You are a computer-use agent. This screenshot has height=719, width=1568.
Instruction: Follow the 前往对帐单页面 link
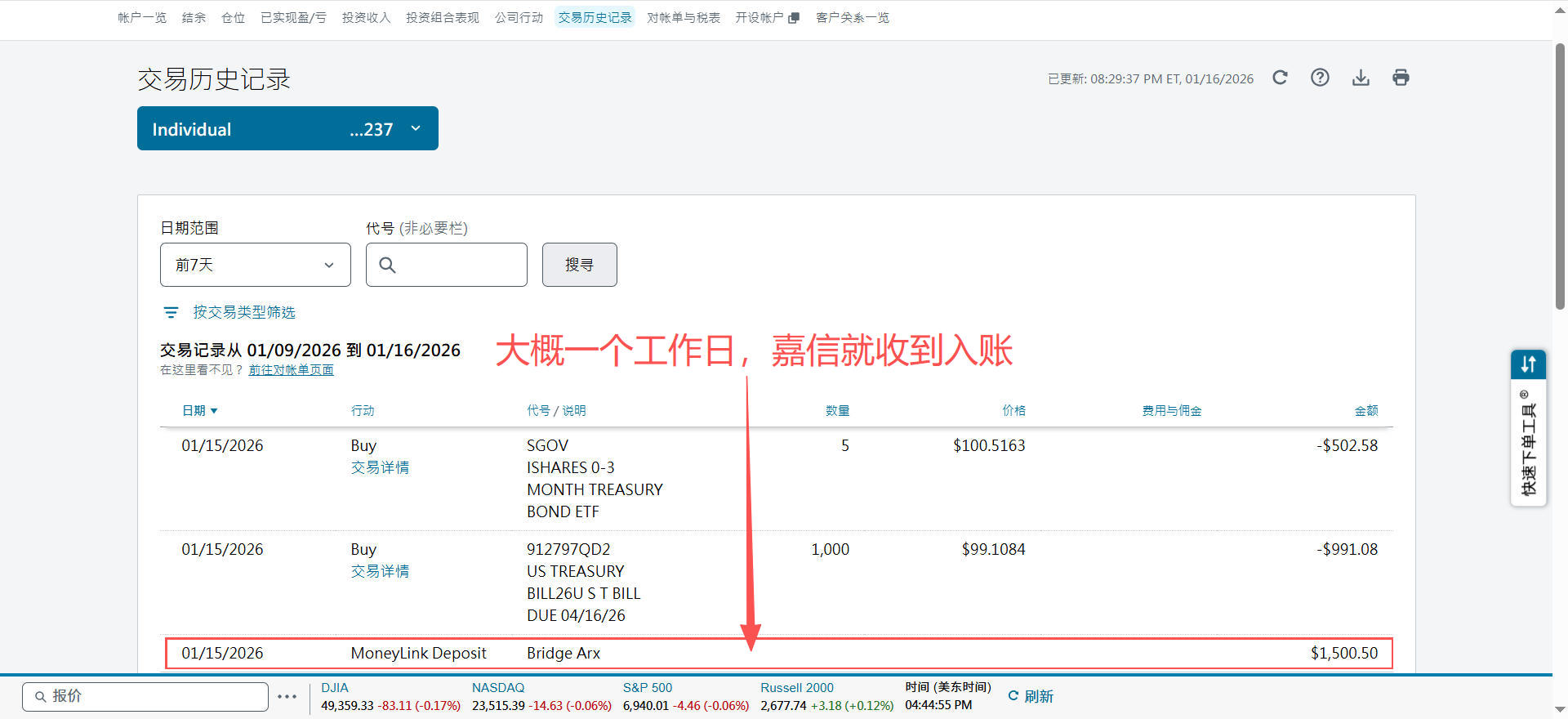coord(291,370)
